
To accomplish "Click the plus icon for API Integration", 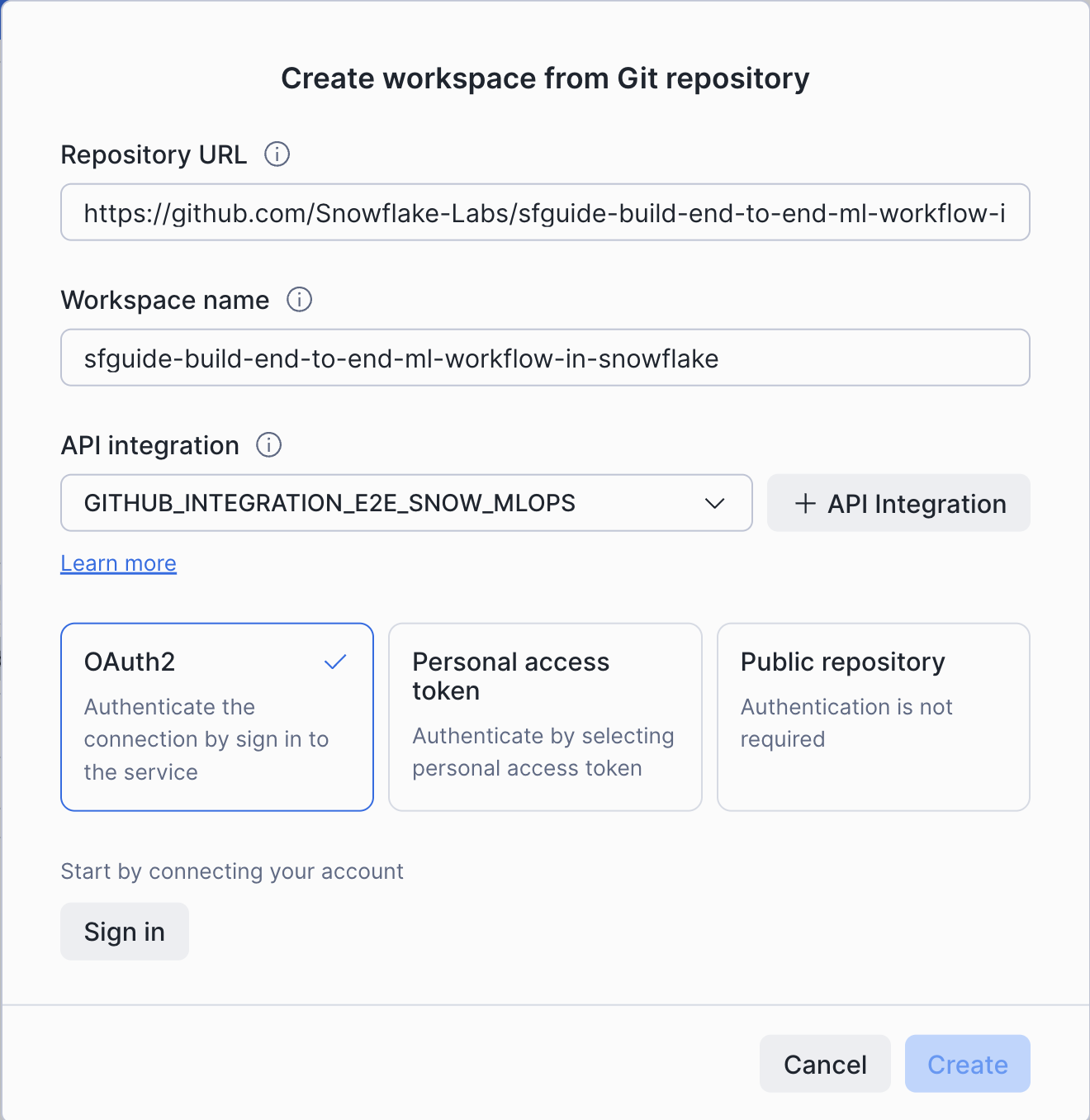I will pos(805,504).
